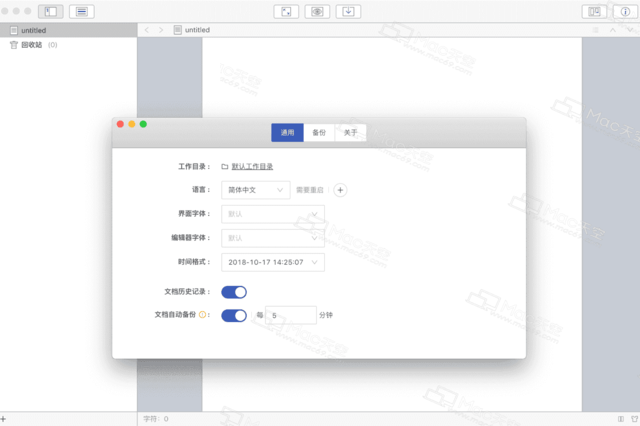
Task: Click the 分钟 minutes label
Action: click(326, 315)
